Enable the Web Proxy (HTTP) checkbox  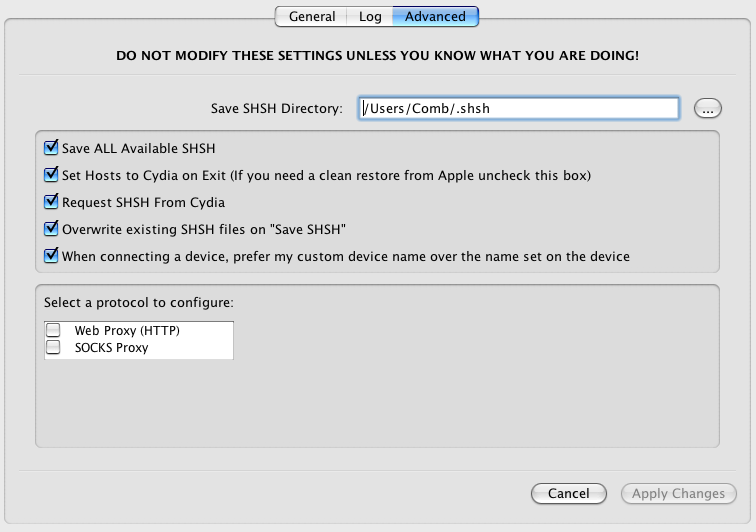pos(53,330)
